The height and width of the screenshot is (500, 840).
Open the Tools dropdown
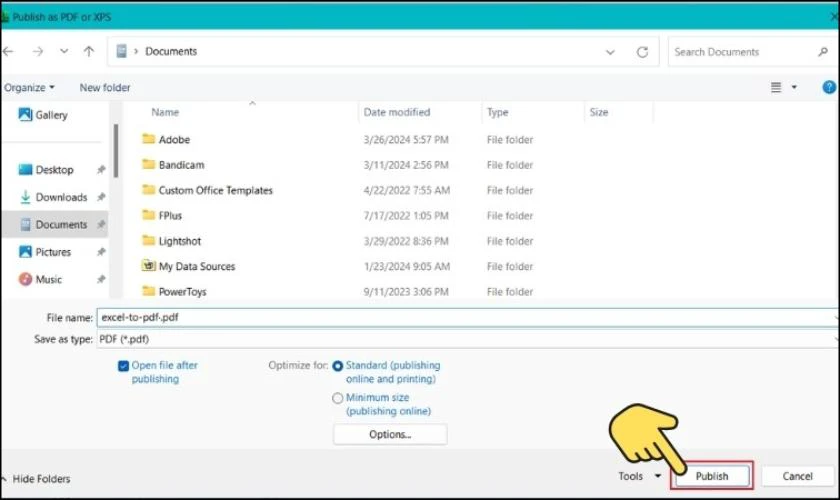click(639, 476)
